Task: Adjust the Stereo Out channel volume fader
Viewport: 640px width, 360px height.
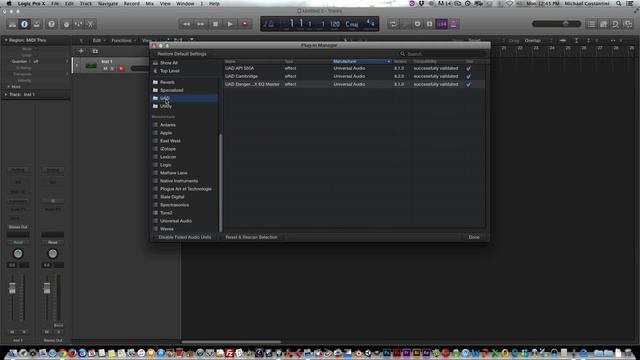Action: coord(47,288)
